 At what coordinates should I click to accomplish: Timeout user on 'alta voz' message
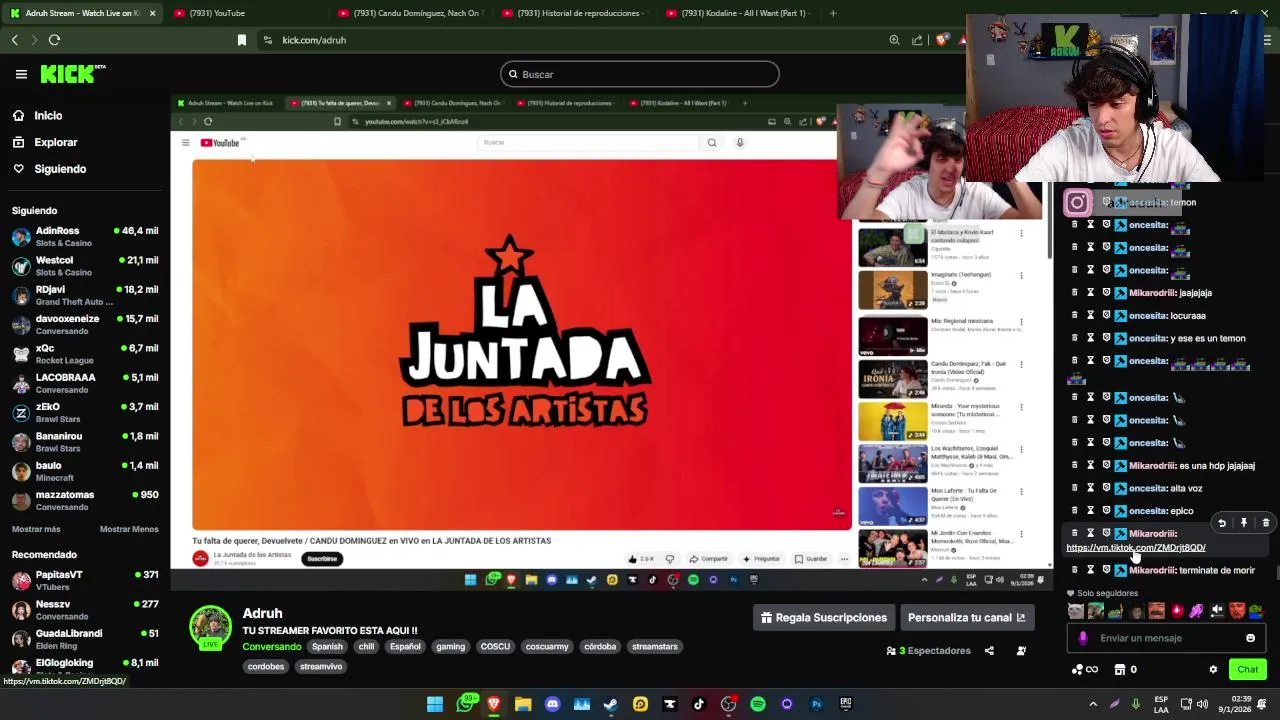1090,488
